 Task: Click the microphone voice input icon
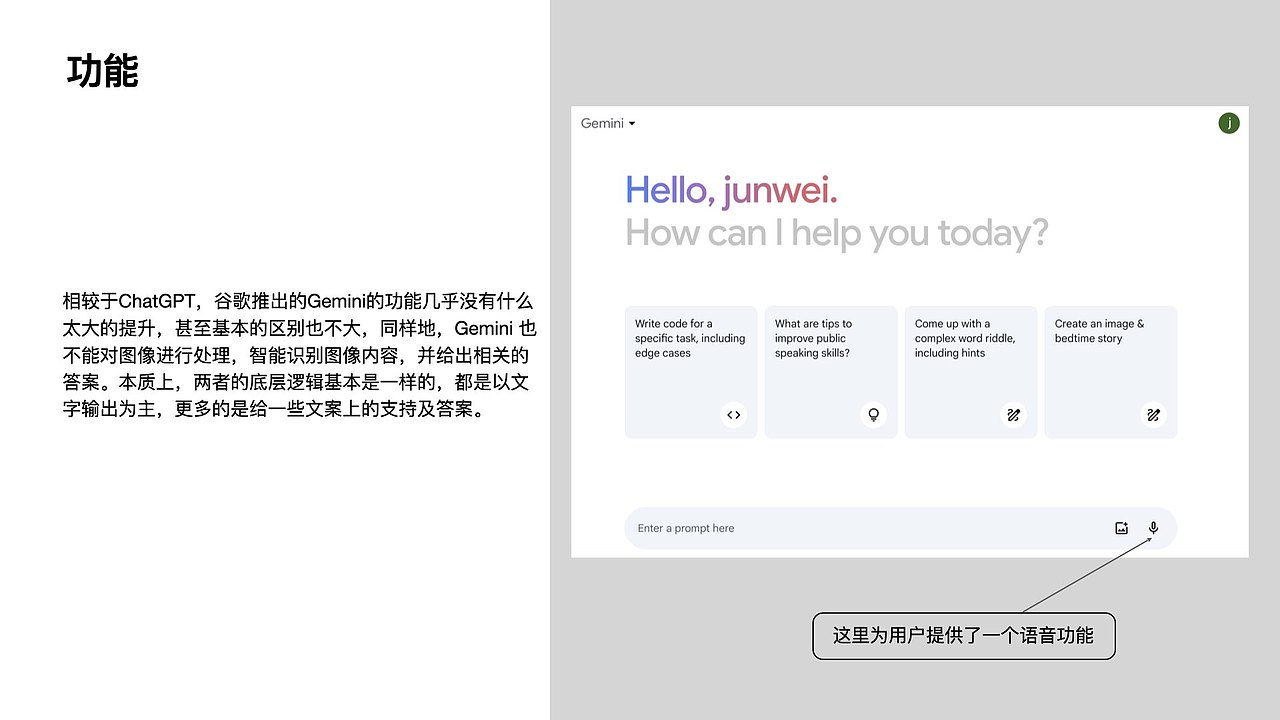pos(1153,528)
